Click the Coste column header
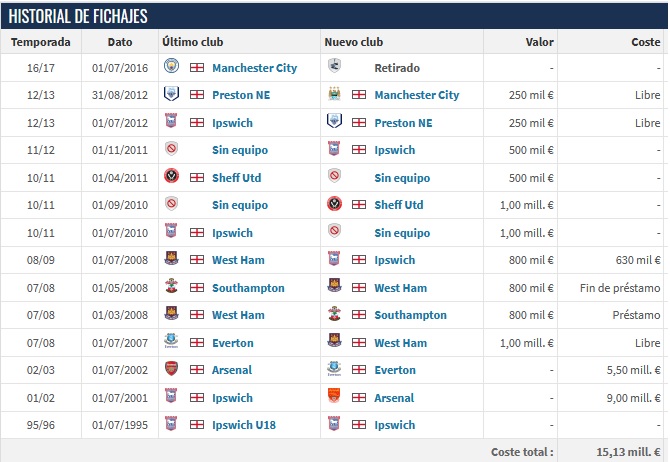670x462 pixels. [x=644, y=42]
